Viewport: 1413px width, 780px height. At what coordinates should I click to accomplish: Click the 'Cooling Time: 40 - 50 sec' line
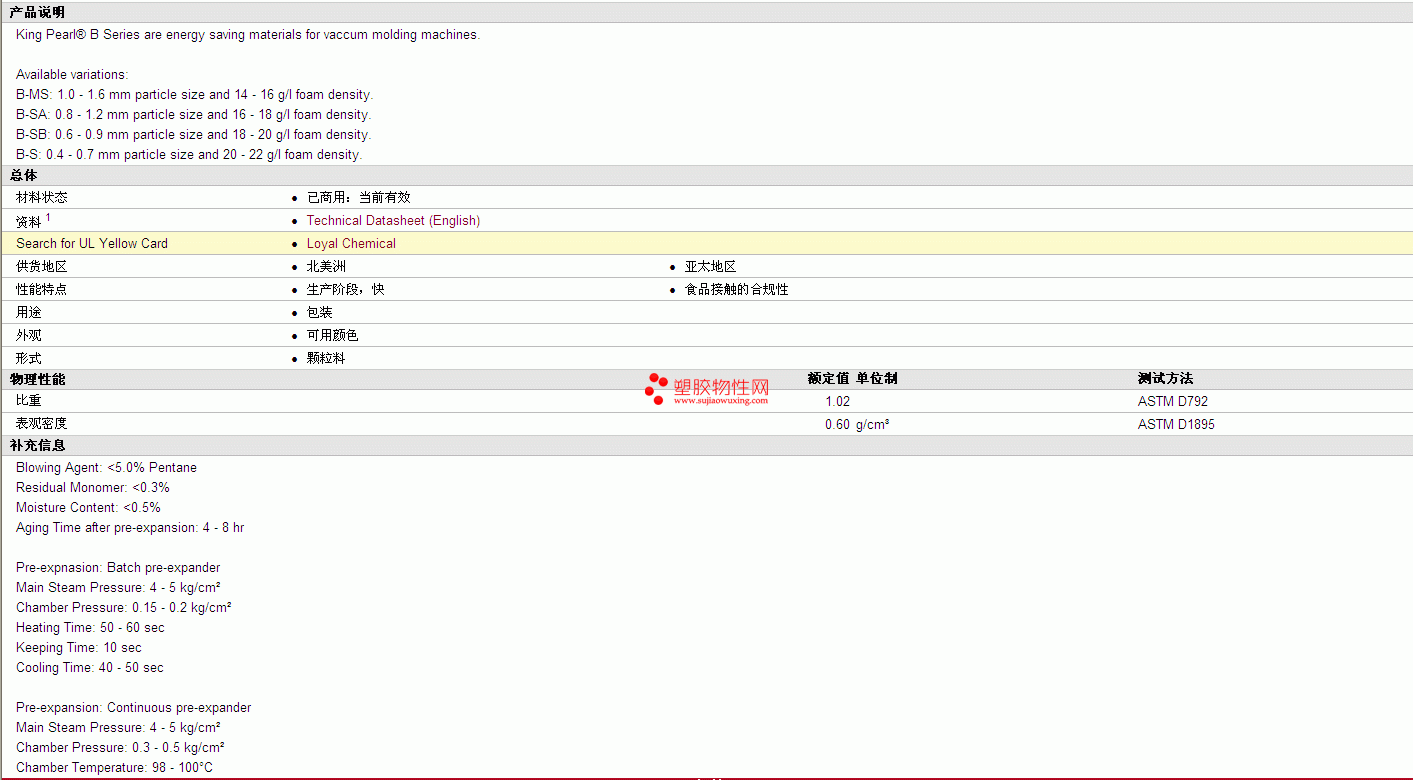90,667
